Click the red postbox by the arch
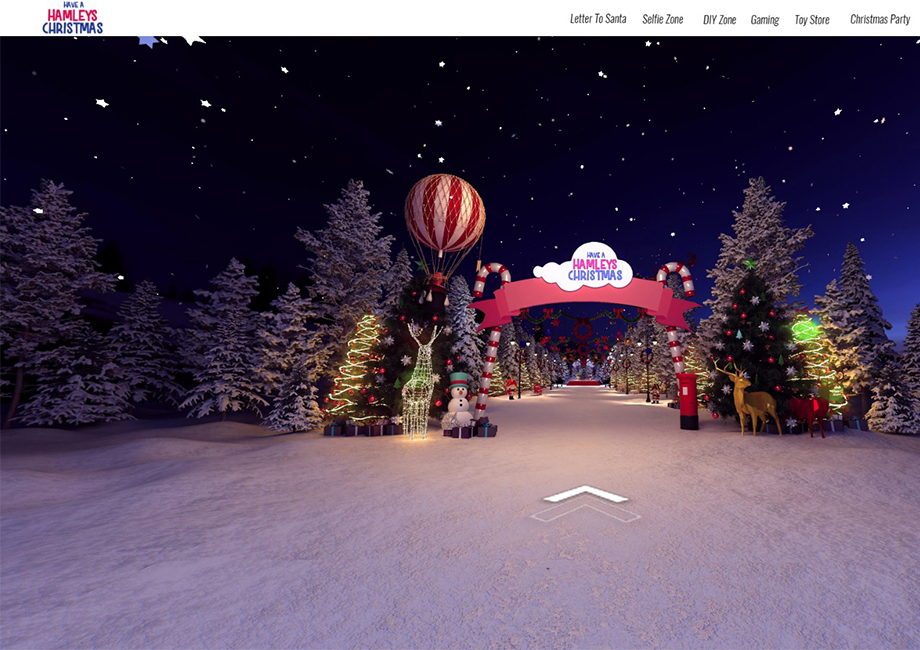 688,400
